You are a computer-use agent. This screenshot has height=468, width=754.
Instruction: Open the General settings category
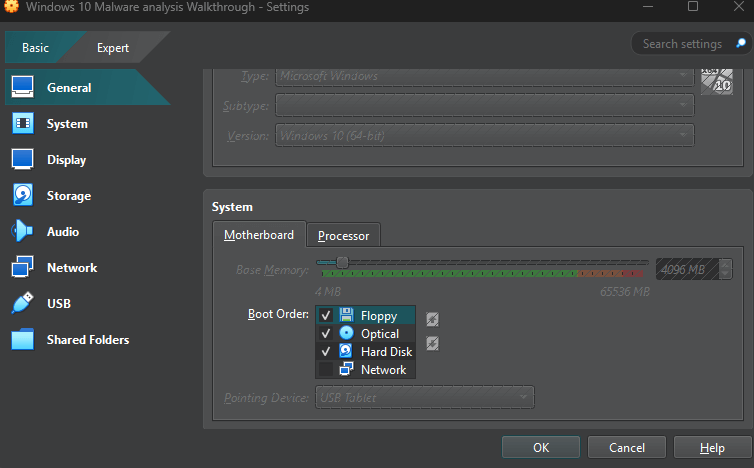87,88
